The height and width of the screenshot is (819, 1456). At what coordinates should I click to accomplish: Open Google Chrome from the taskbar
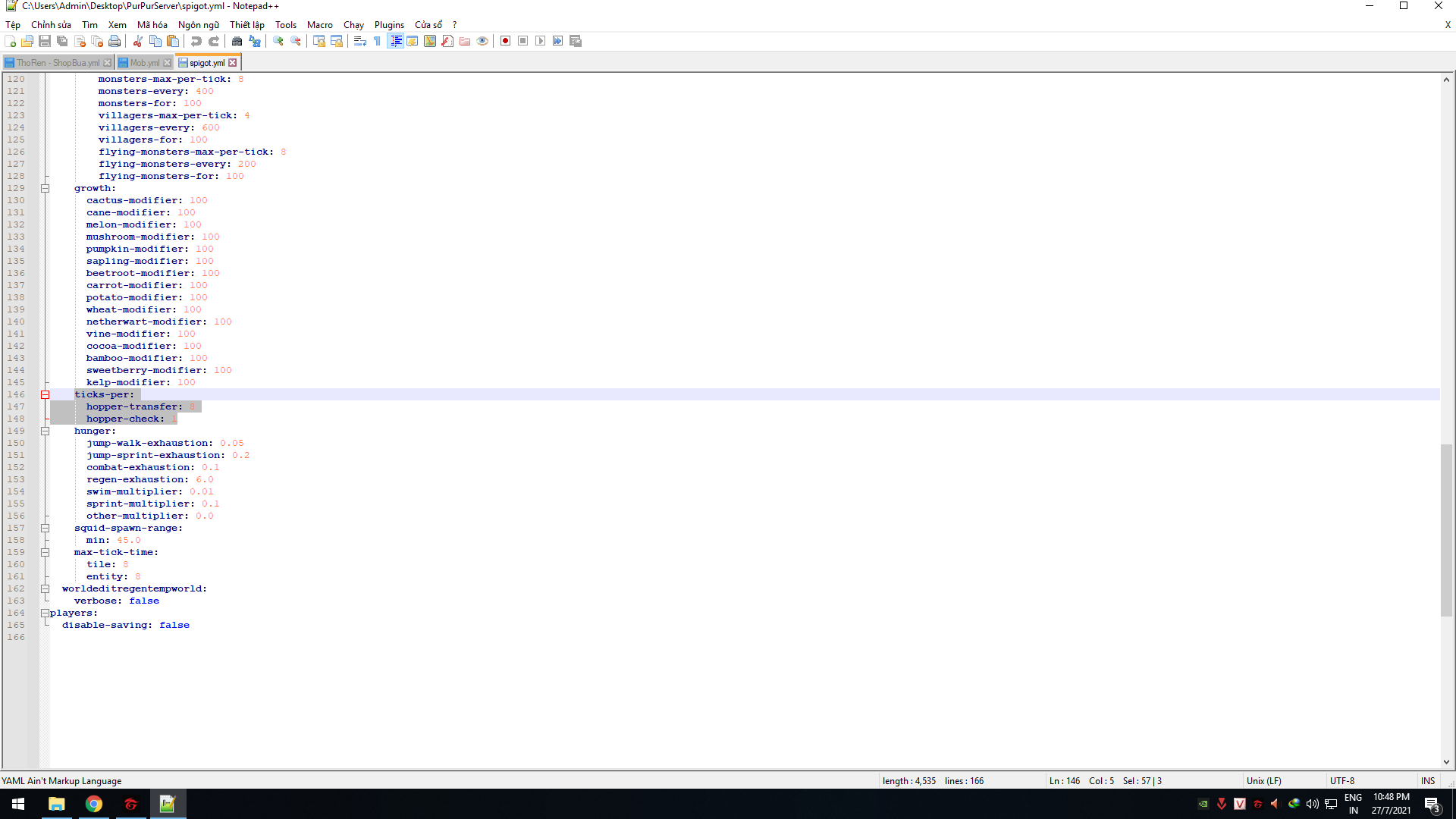[94, 804]
